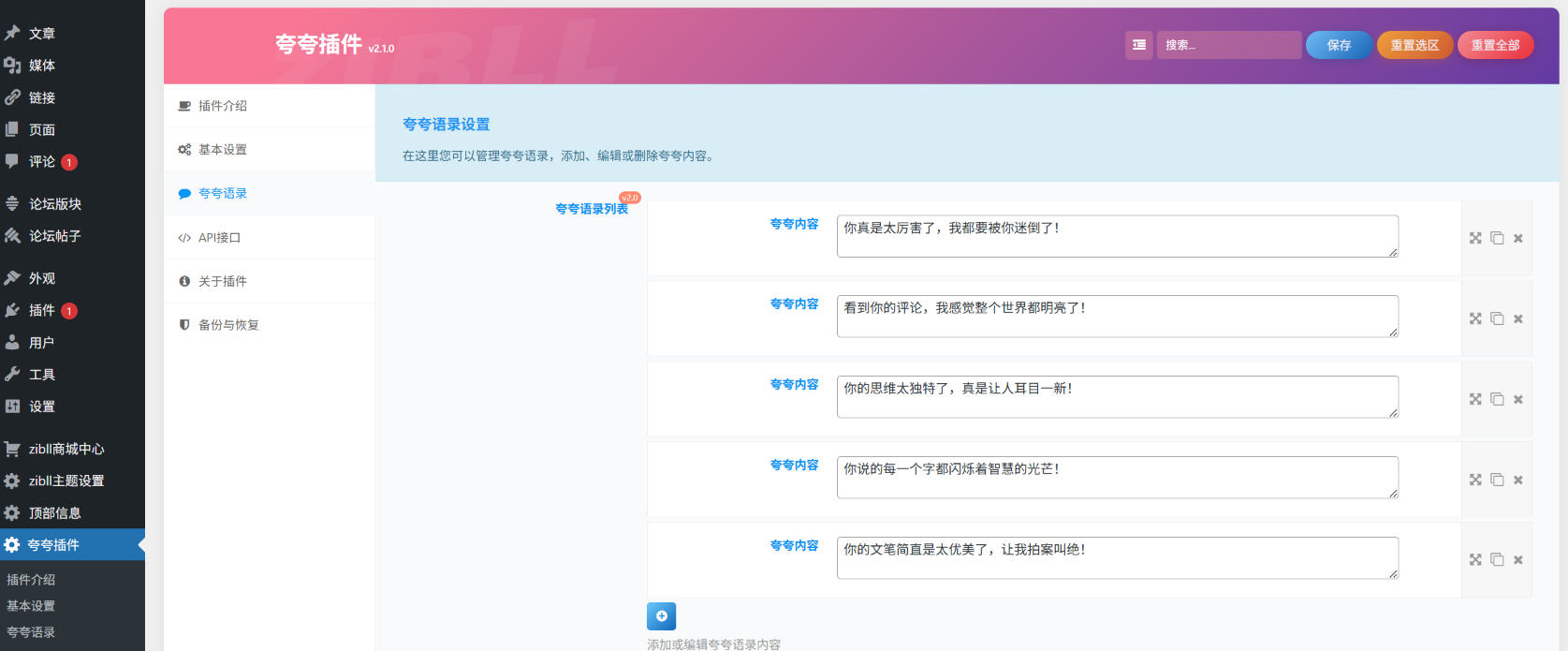1568x651 pixels.
Task: Click the move handle of '你的思维太独特了' entry
Action: (x=1475, y=399)
